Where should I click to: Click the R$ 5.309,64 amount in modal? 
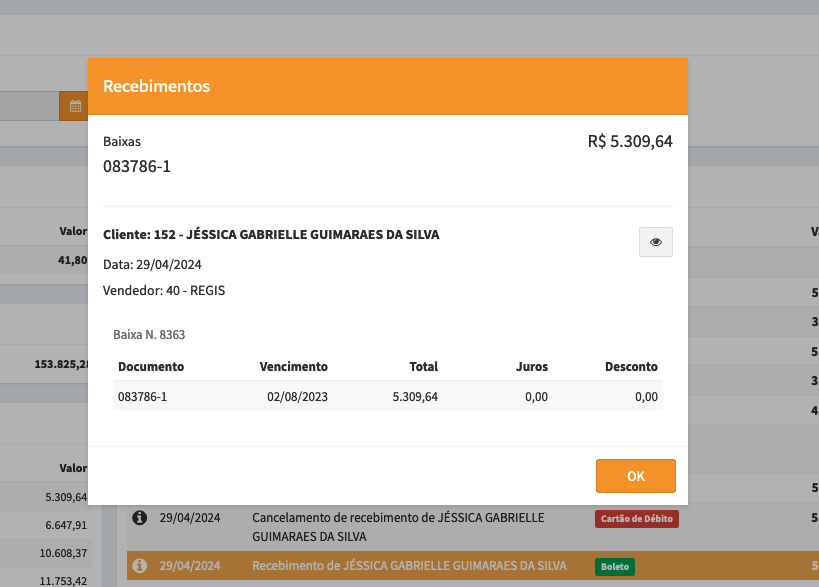(630, 141)
